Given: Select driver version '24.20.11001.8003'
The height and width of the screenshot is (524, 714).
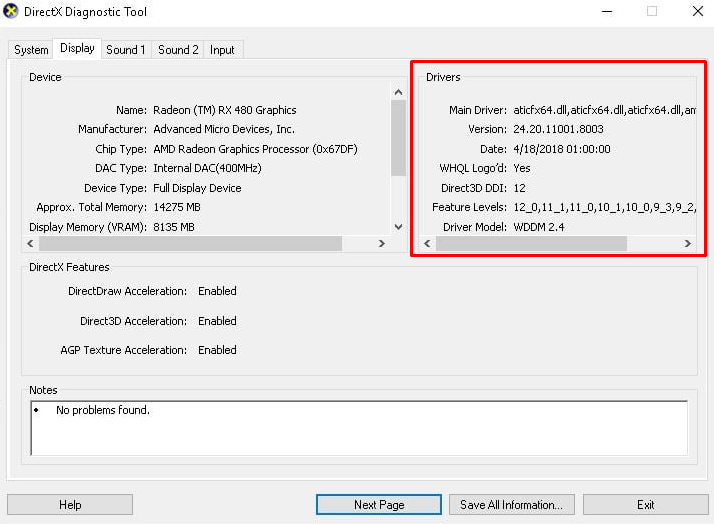Looking at the screenshot, I should point(558,129).
